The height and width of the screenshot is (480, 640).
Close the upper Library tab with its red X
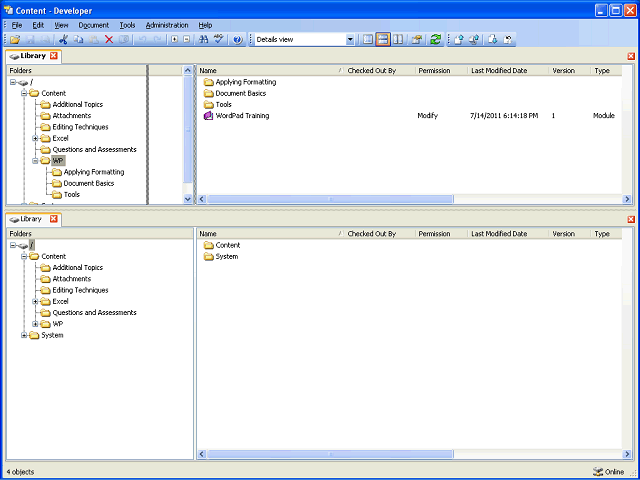coord(53,56)
